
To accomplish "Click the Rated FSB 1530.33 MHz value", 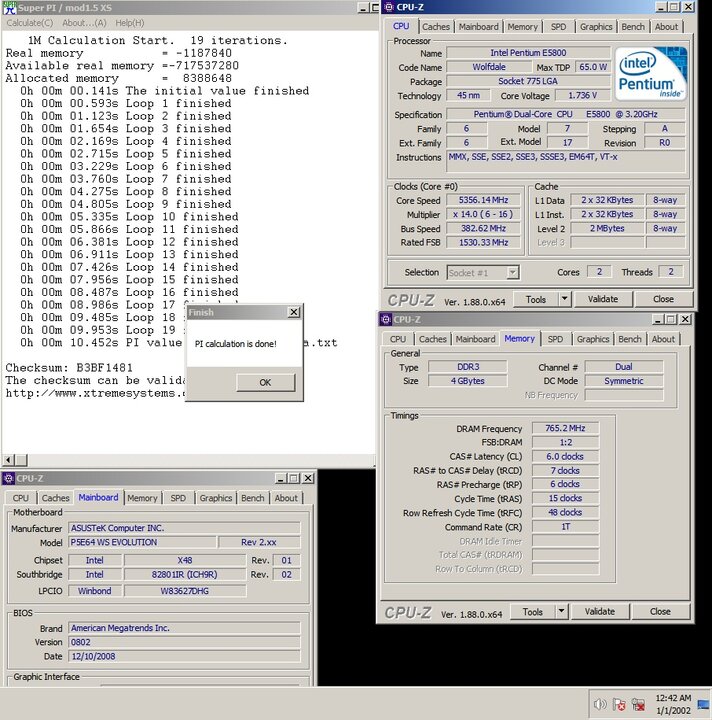I will [x=483, y=242].
